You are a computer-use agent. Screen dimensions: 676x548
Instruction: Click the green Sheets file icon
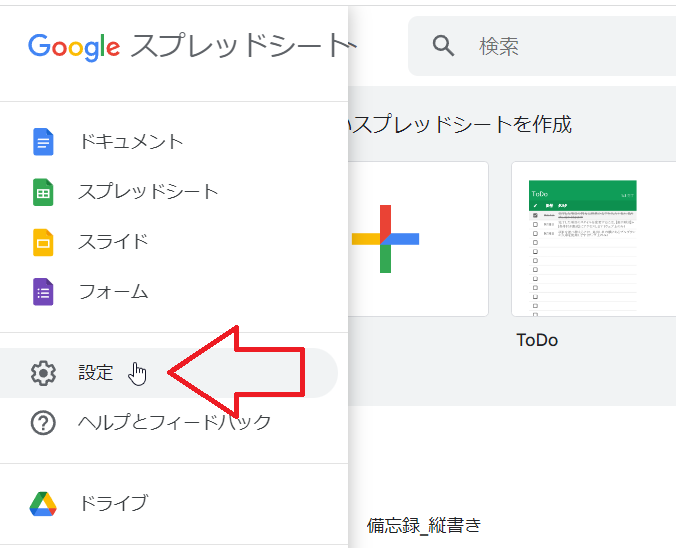43,192
